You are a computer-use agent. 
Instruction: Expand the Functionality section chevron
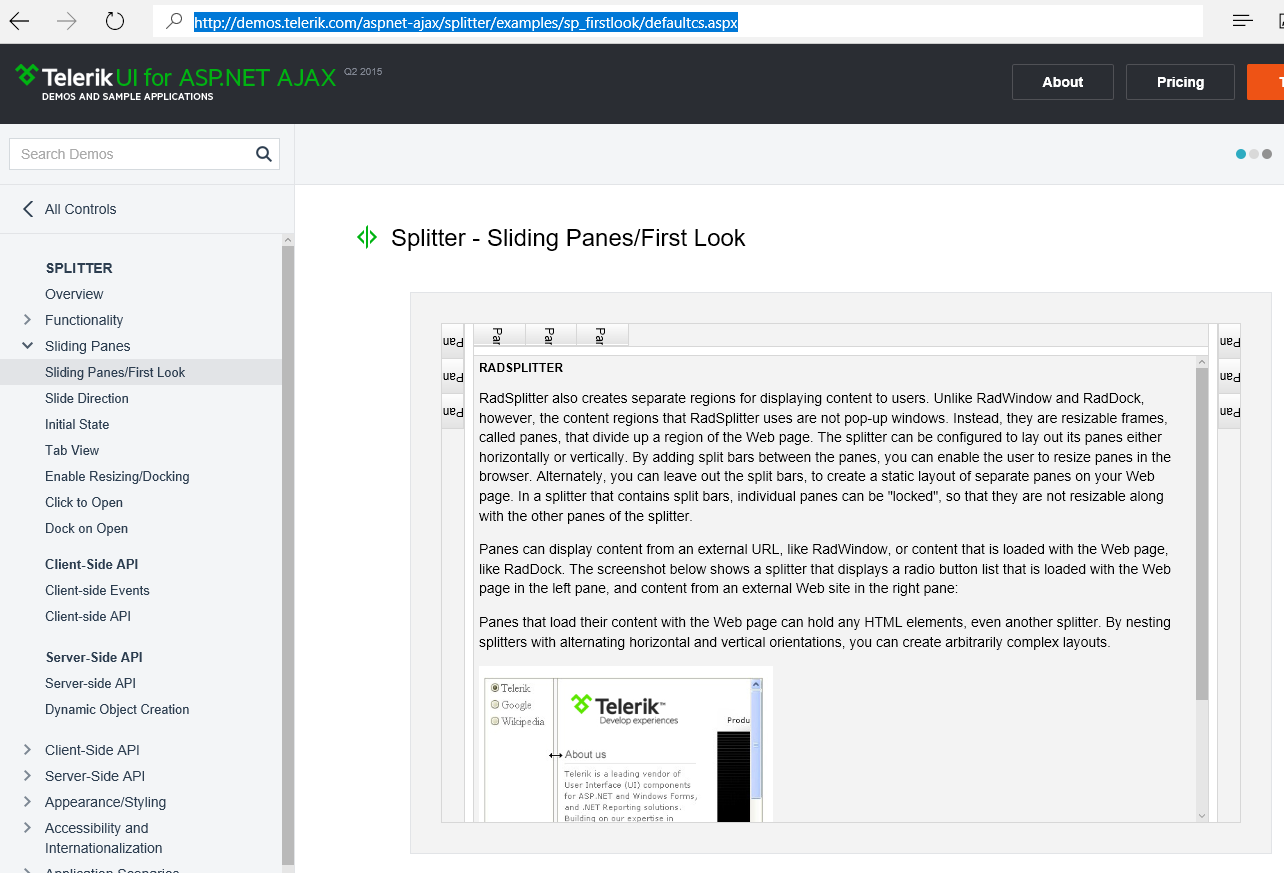27,320
